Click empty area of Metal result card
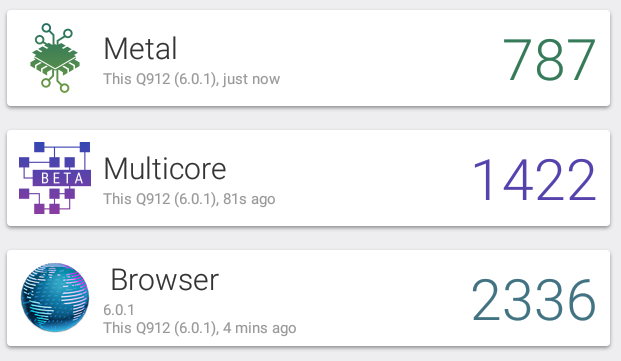Screen dimensions: 621x361 point(376,58)
